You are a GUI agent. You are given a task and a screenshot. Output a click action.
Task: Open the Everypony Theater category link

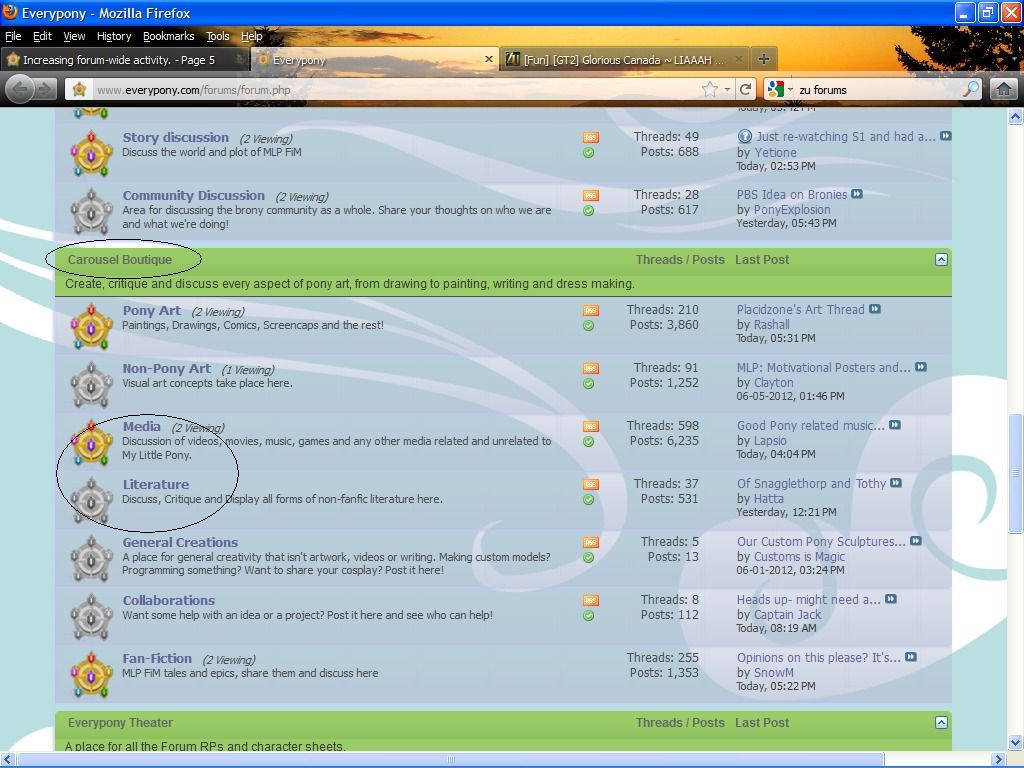[120, 723]
